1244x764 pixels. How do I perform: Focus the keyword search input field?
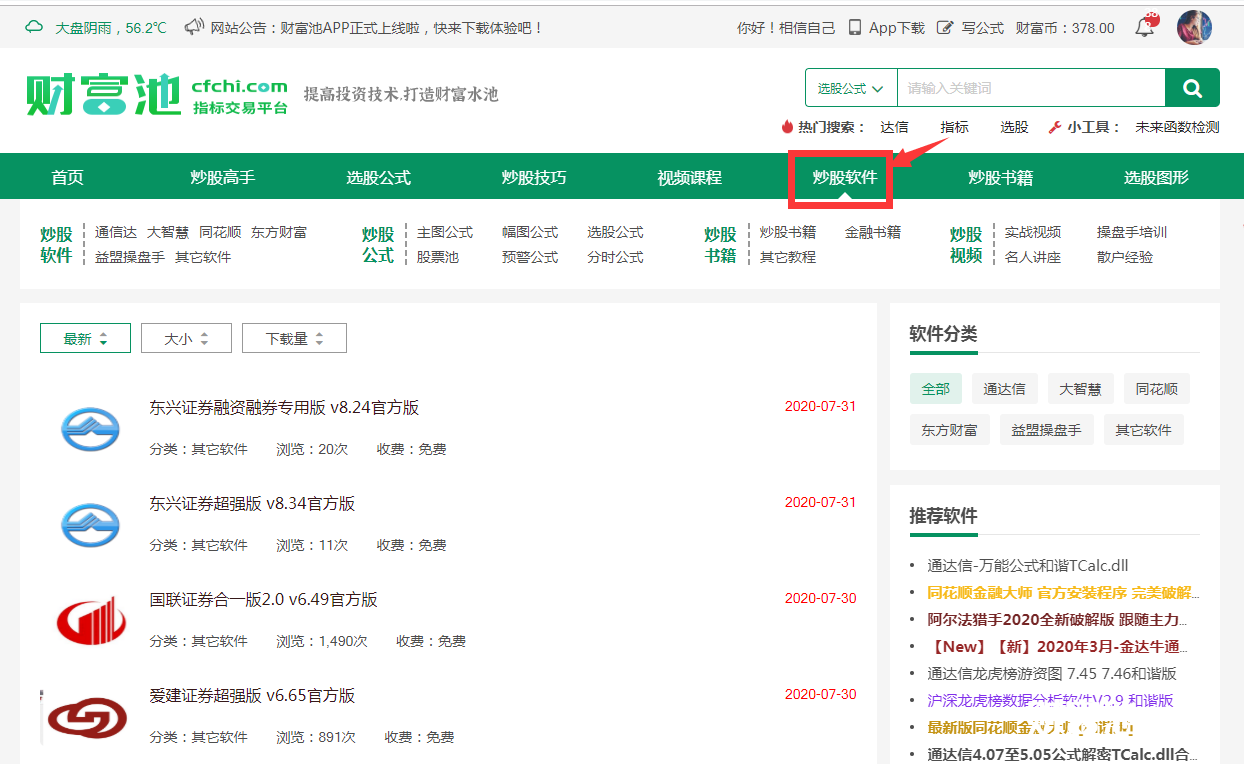coord(1031,88)
